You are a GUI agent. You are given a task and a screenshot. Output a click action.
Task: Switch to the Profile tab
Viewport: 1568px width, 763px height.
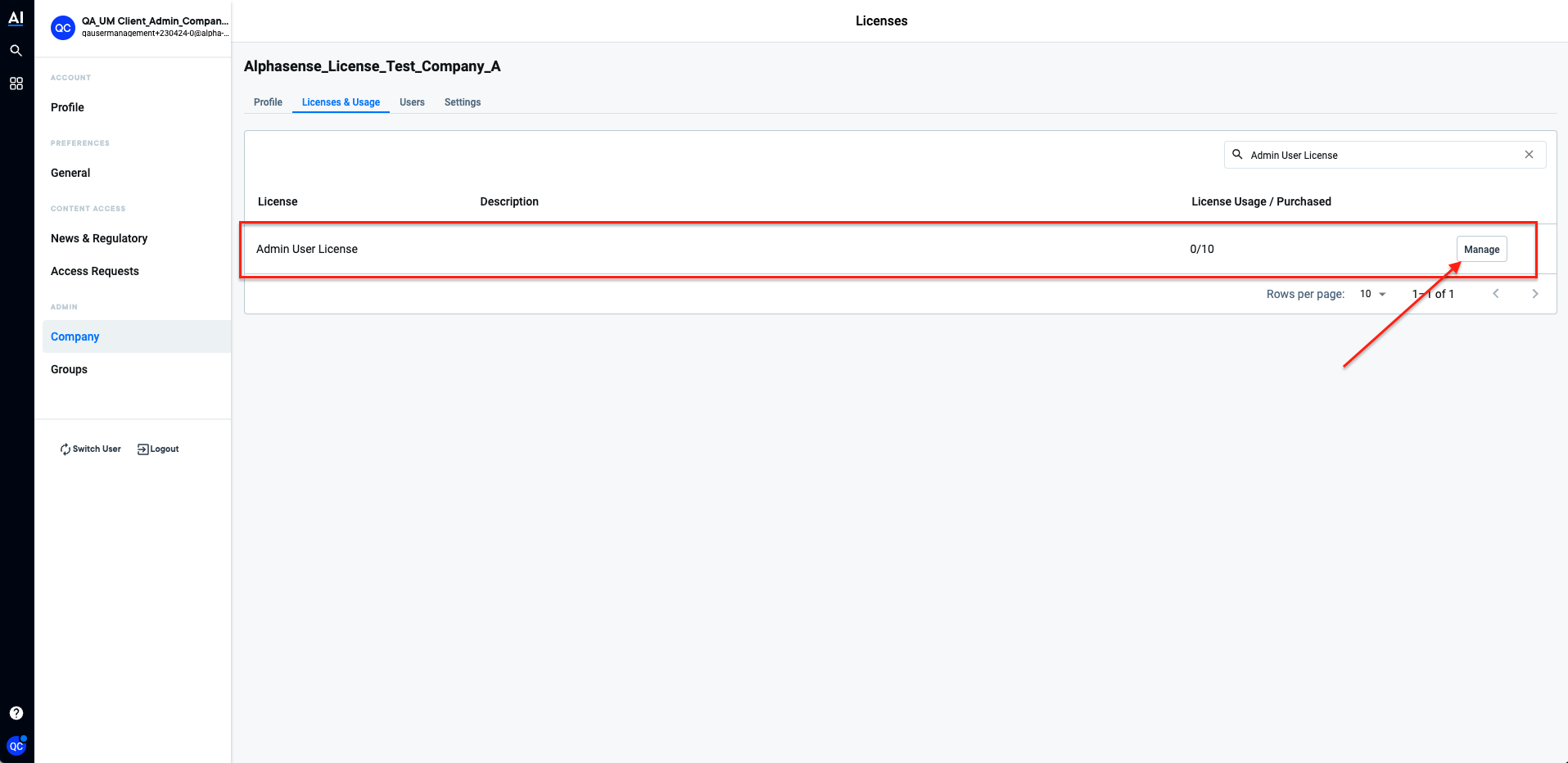pyautogui.click(x=268, y=102)
